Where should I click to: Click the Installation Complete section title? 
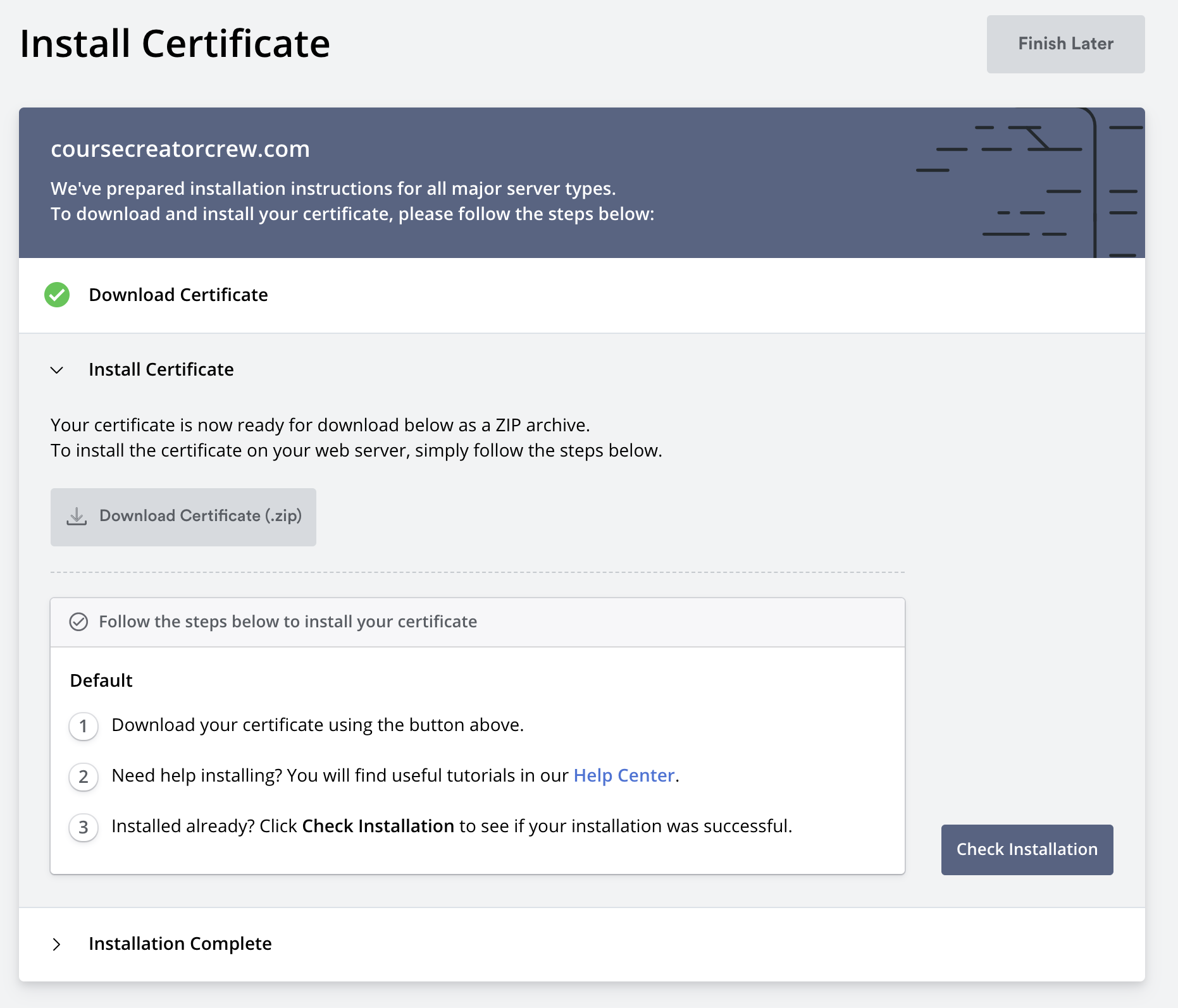[x=180, y=943]
